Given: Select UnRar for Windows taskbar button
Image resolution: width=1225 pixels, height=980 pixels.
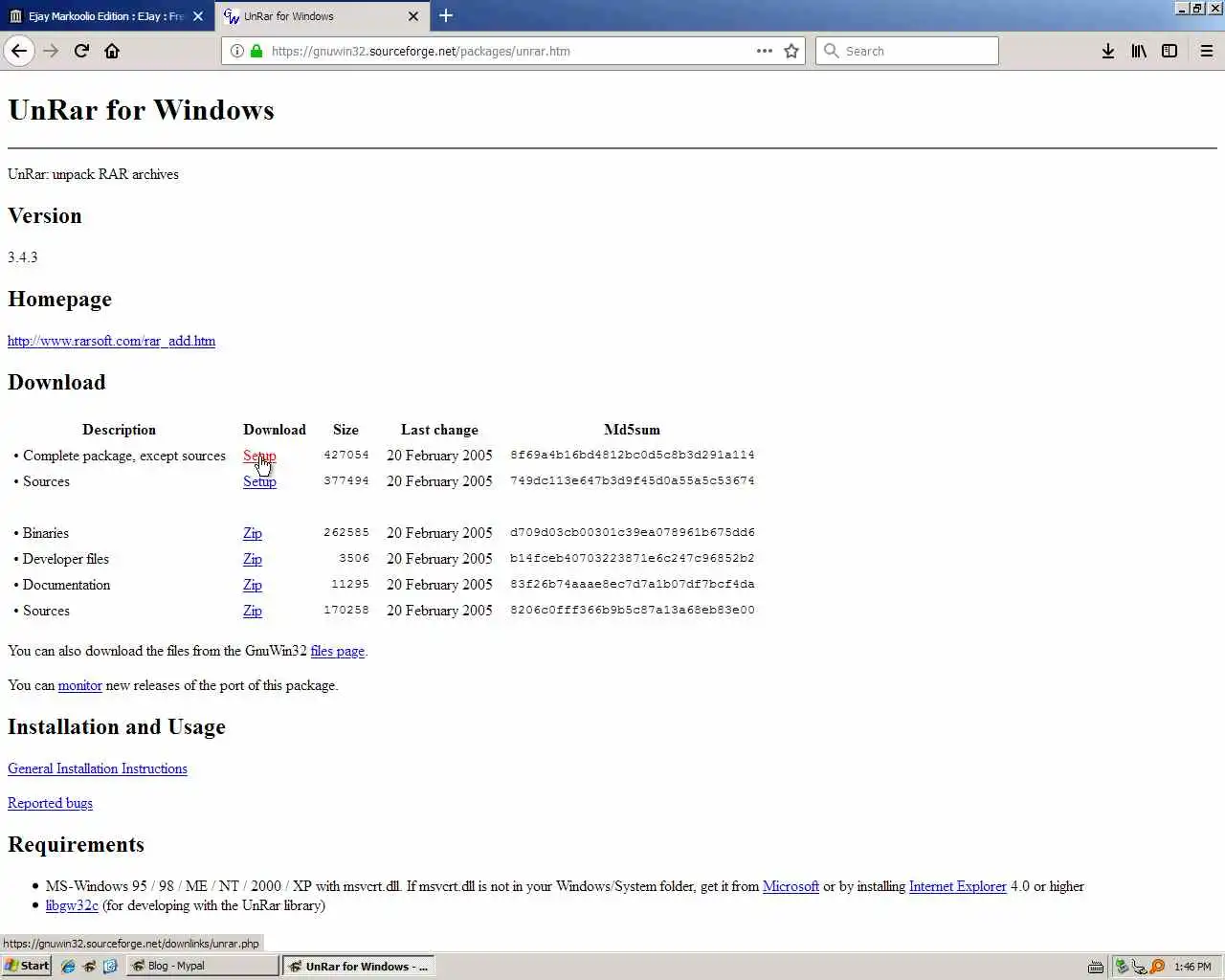Looking at the screenshot, I should click(359, 966).
